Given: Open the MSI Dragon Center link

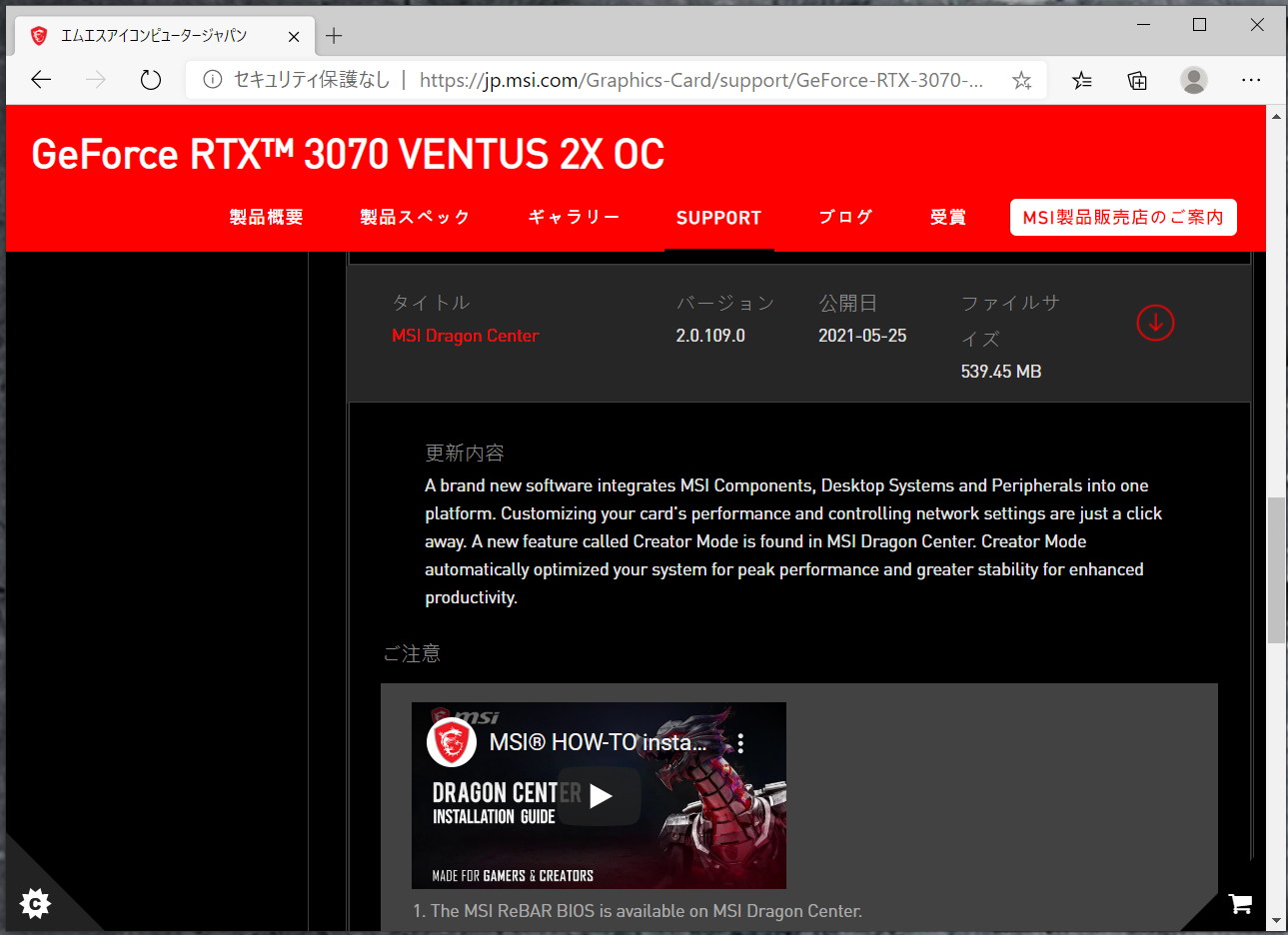Looking at the screenshot, I should (x=465, y=336).
